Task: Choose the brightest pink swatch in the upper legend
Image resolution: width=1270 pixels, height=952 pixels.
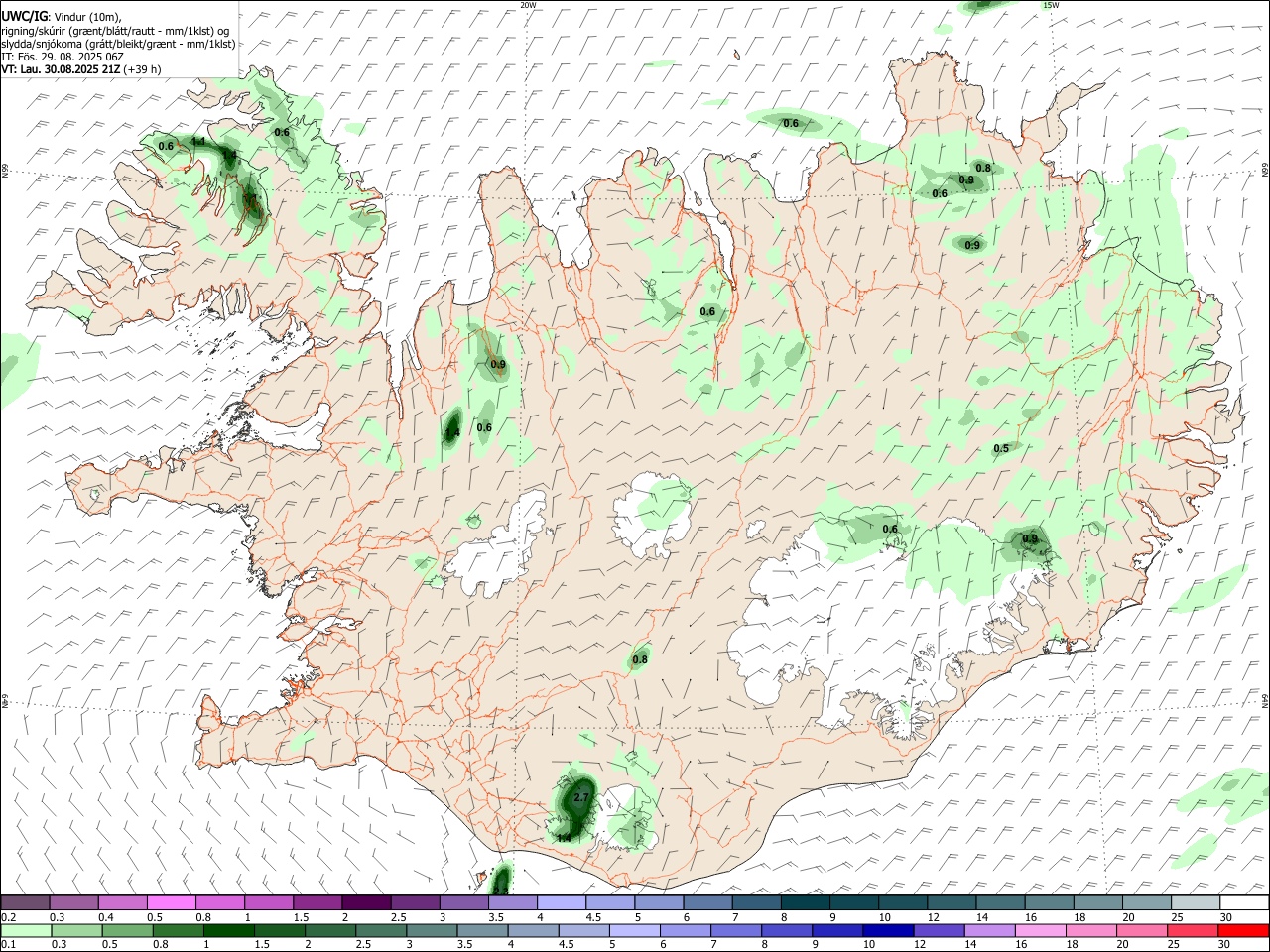Action: [172, 902]
